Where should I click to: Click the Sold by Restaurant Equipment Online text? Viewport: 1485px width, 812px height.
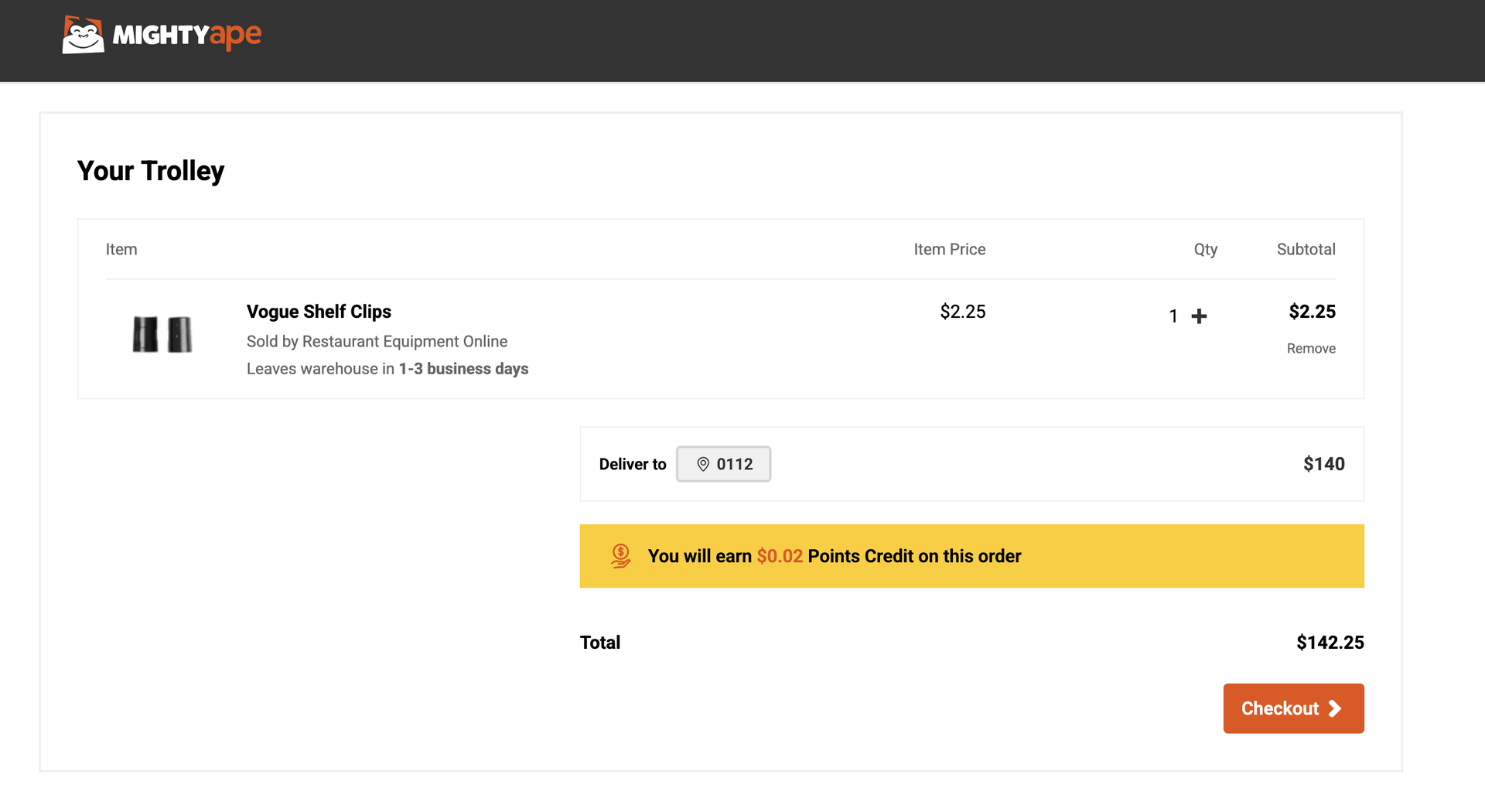(x=377, y=342)
